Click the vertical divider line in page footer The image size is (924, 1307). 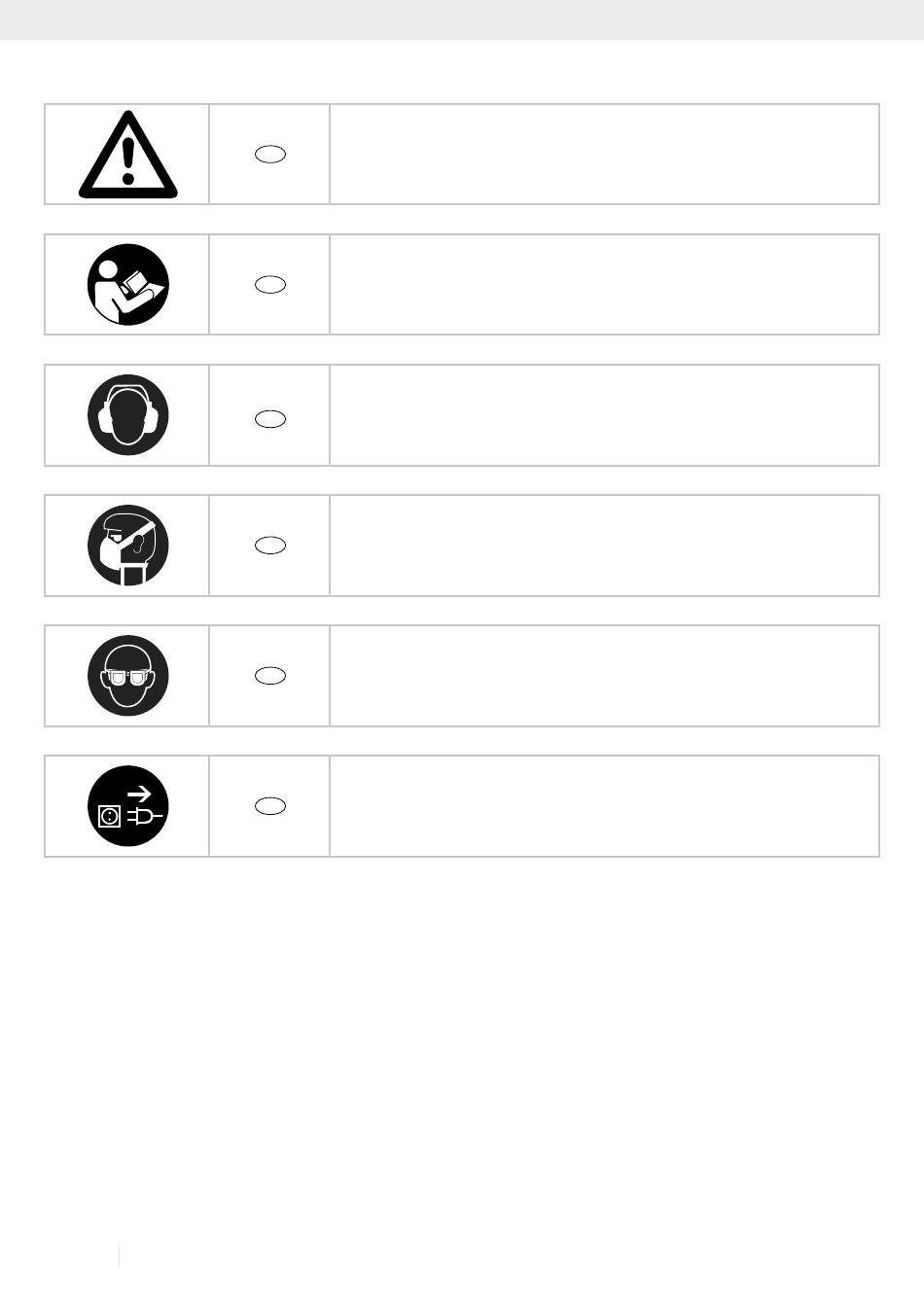(120, 1254)
